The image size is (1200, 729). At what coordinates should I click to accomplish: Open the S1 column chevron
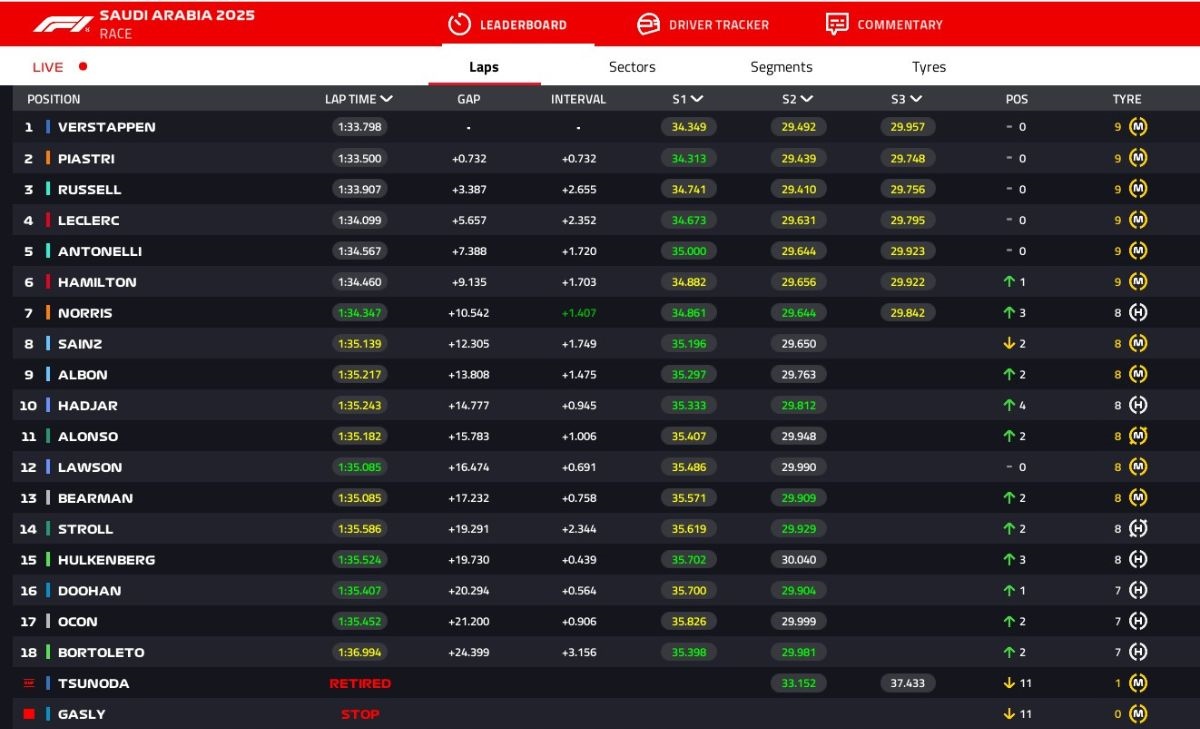coord(697,99)
